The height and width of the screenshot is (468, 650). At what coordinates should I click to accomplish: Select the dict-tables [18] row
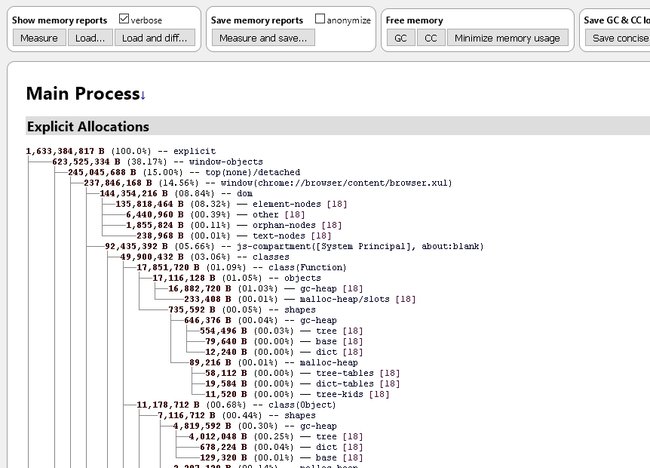coord(303,384)
